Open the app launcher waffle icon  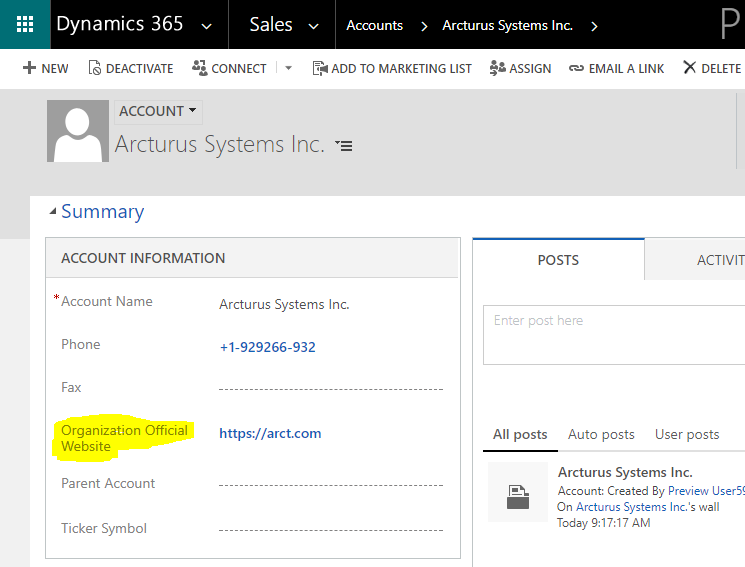coord(25,24)
